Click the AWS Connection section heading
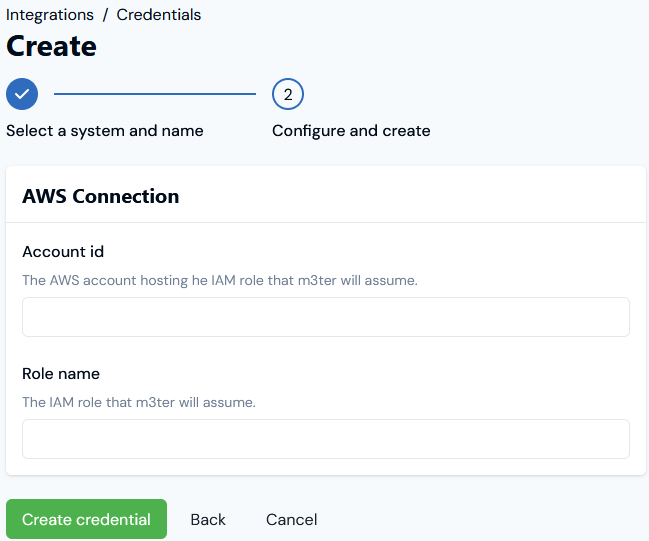 coord(101,196)
